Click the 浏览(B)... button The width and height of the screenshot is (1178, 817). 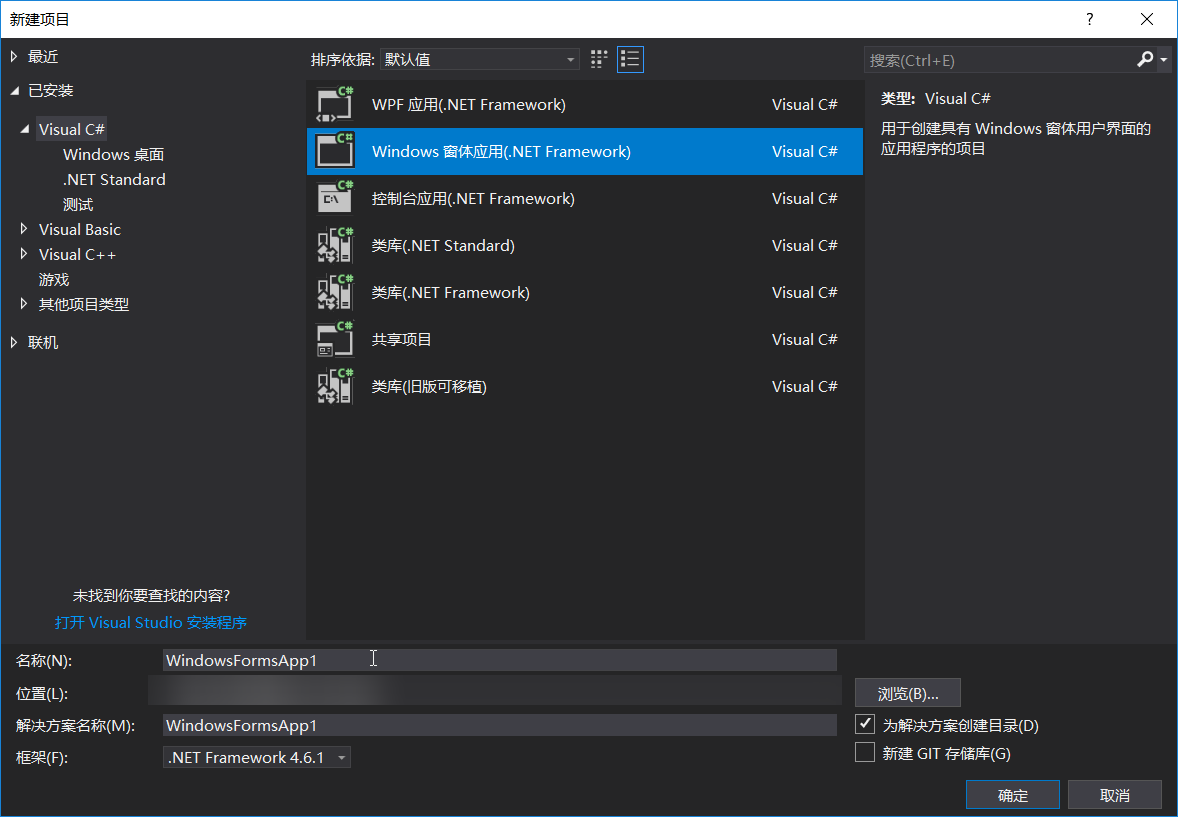click(x=908, y=693)
